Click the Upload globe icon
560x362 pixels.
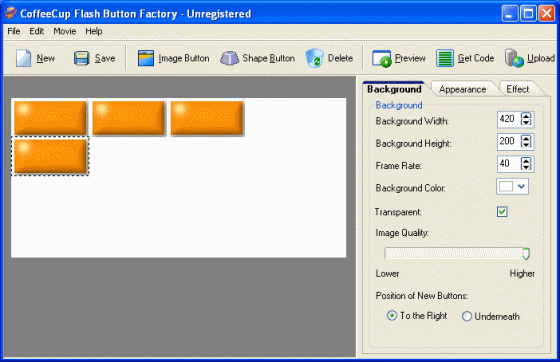(x=514, y=58)
